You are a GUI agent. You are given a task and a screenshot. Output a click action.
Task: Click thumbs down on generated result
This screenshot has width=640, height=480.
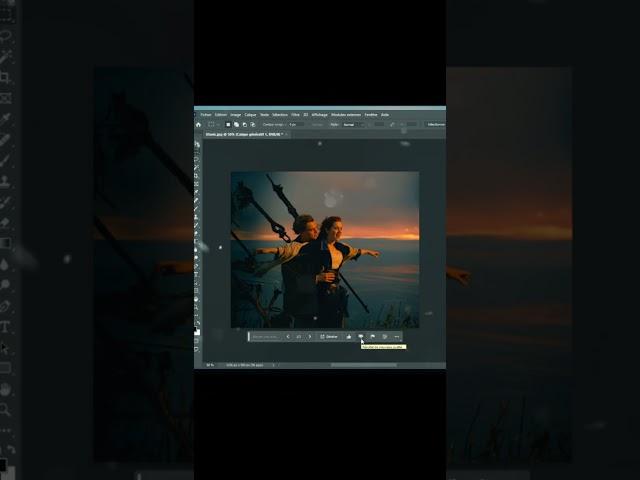(x=361, y=336)
